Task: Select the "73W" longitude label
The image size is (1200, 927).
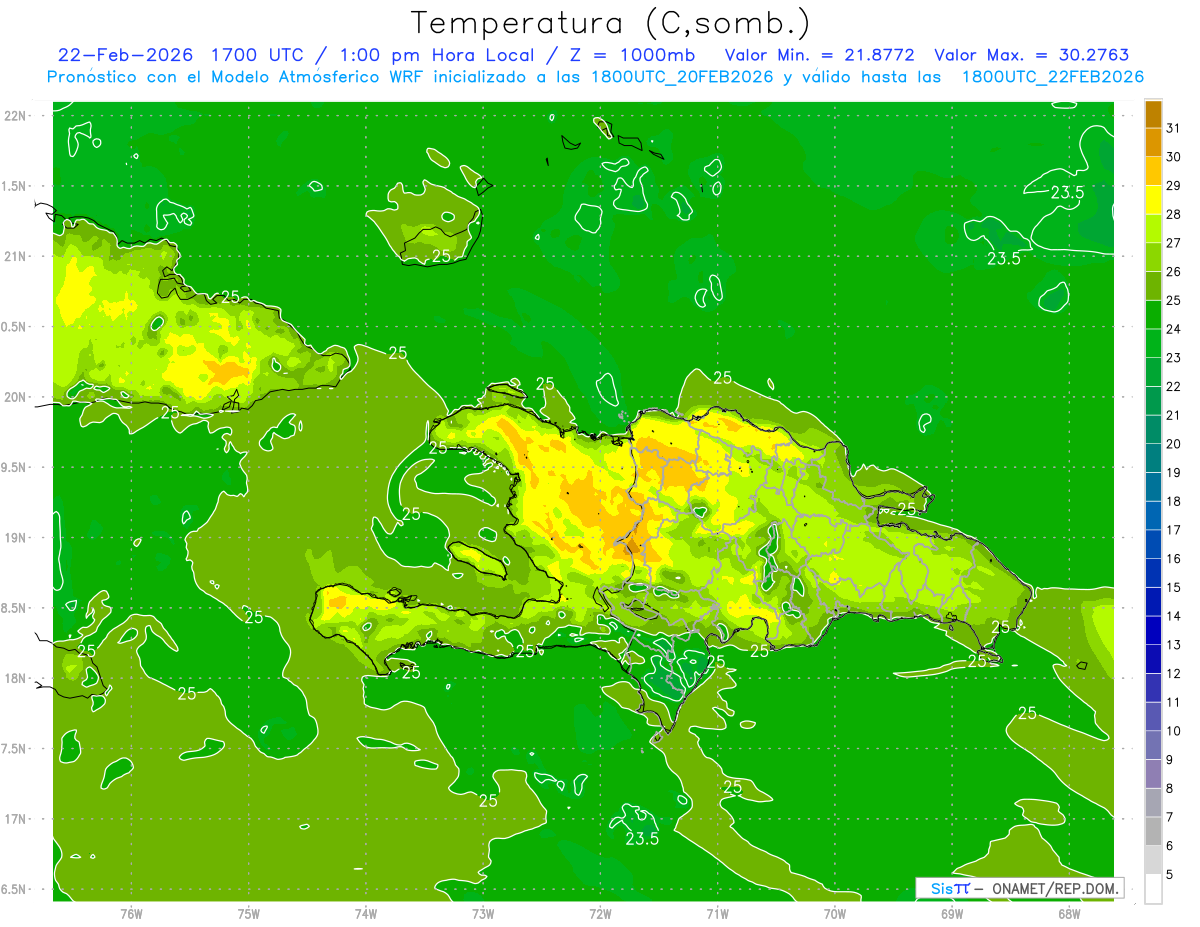Action: 483,914
